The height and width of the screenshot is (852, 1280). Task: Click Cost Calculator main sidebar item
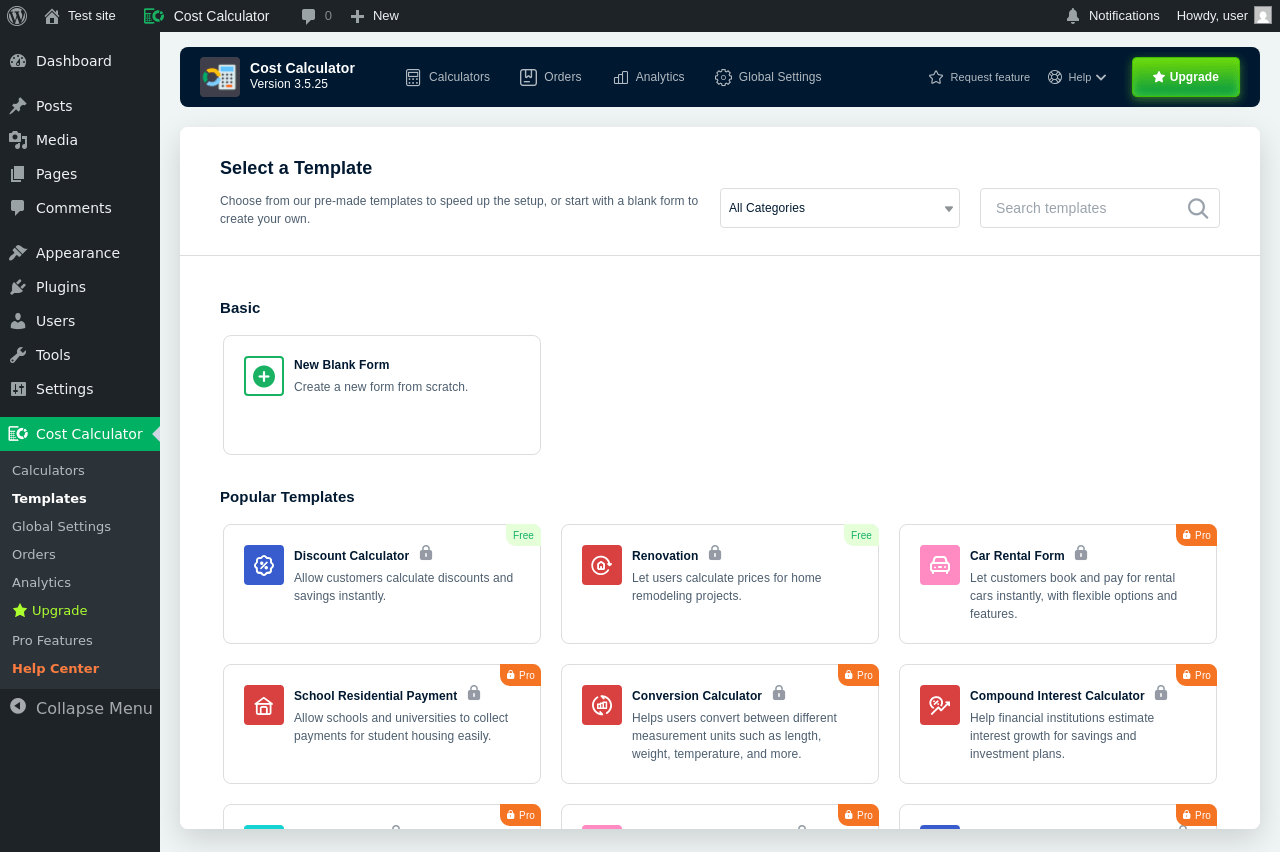click(80, 434)
